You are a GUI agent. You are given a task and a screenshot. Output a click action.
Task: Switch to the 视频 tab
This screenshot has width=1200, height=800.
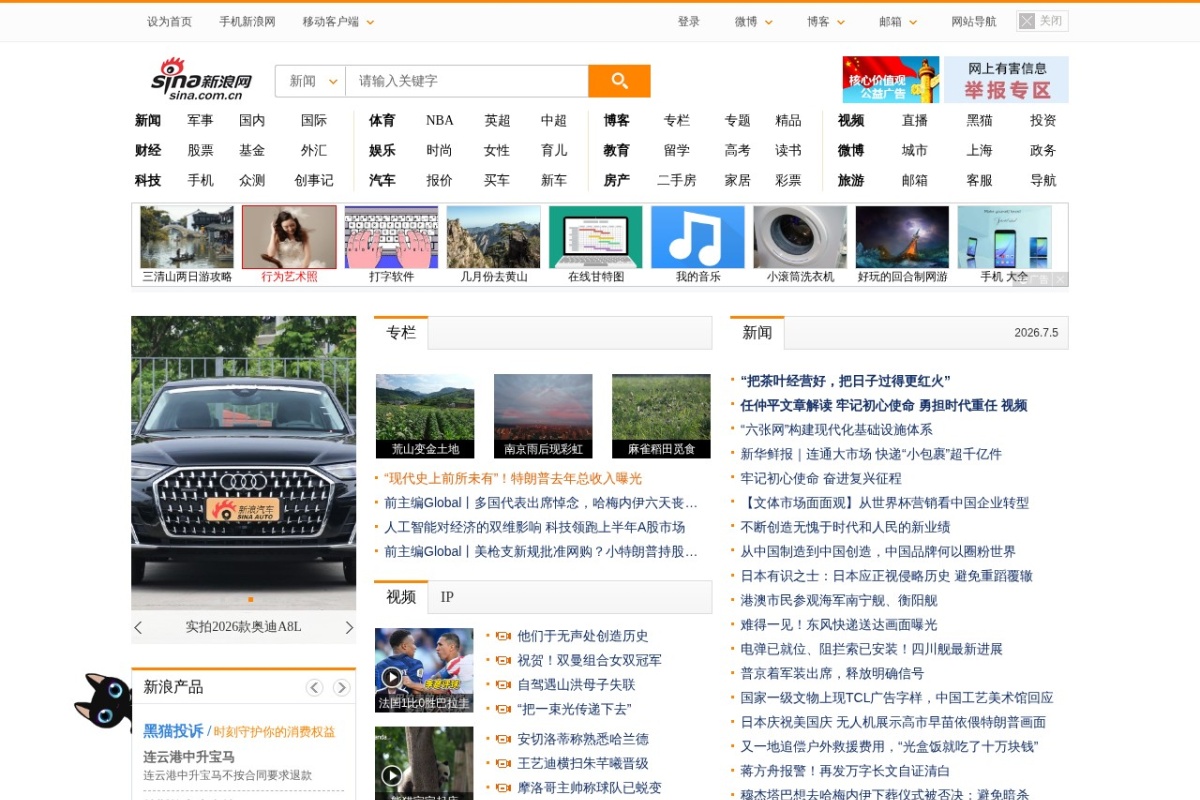tap(401, 597)
